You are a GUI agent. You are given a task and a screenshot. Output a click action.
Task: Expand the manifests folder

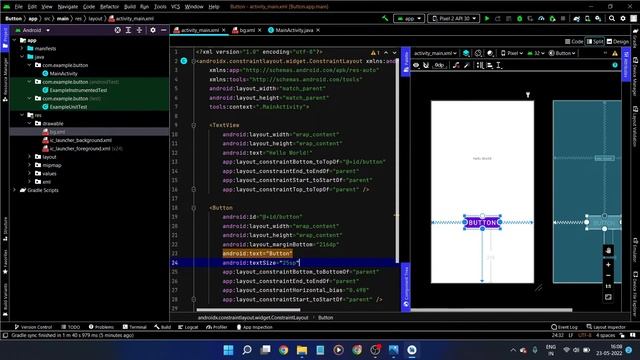22,49
